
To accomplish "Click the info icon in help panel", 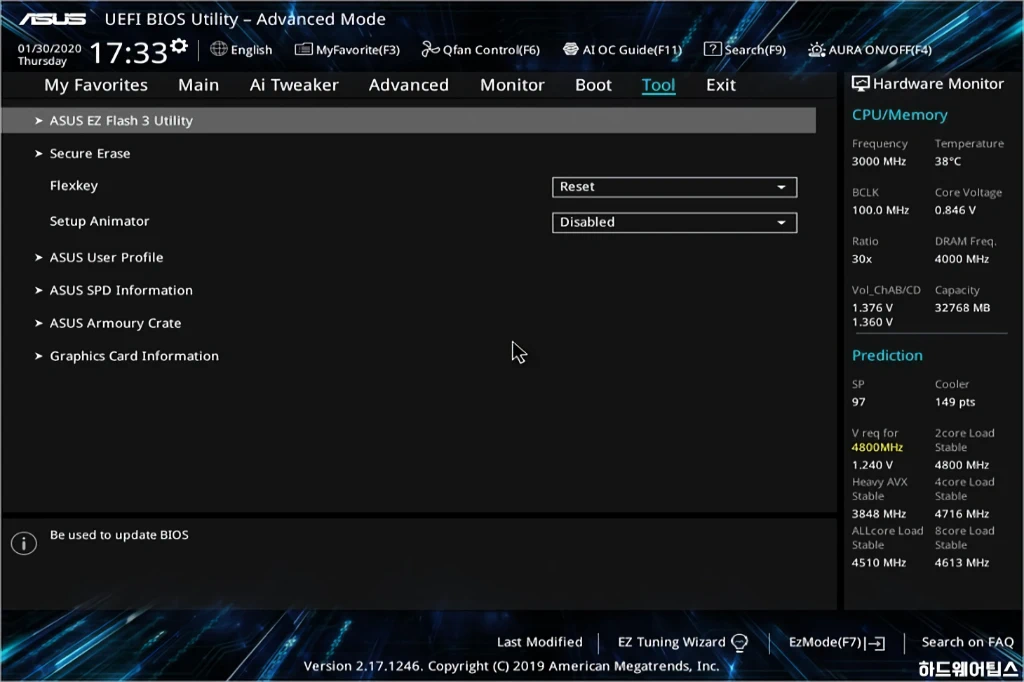I will point(24,543).
